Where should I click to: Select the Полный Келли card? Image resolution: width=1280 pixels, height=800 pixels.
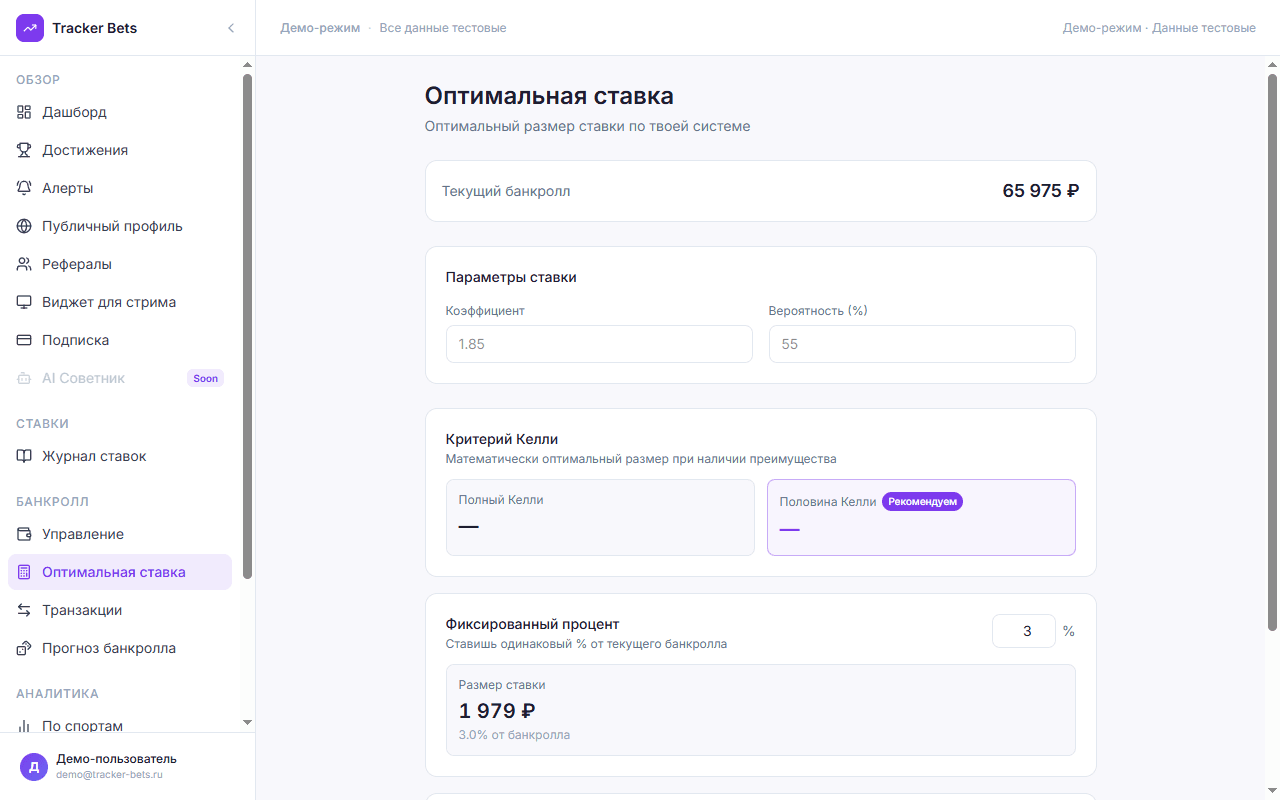point(600,517)
